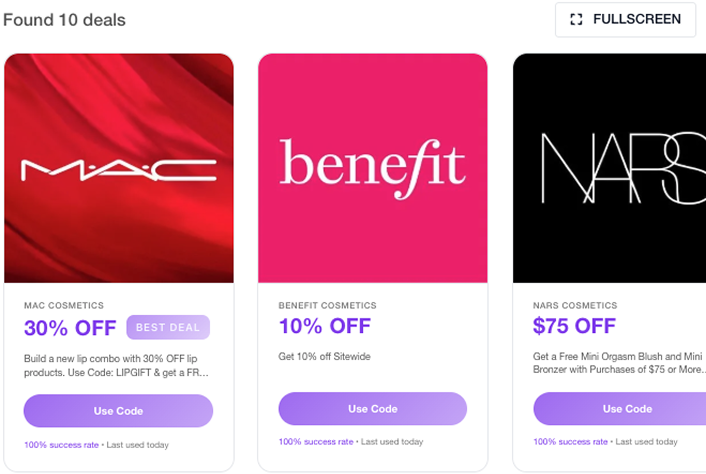The width and height of the screenshot is (706, 474).
Task: Use Code for MAC Cosmetics deal
Action: click(118, 411)
